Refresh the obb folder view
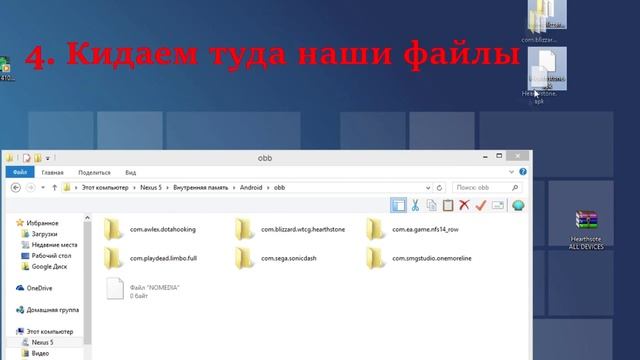Screen dimensions: 640x360 point(439,188)
